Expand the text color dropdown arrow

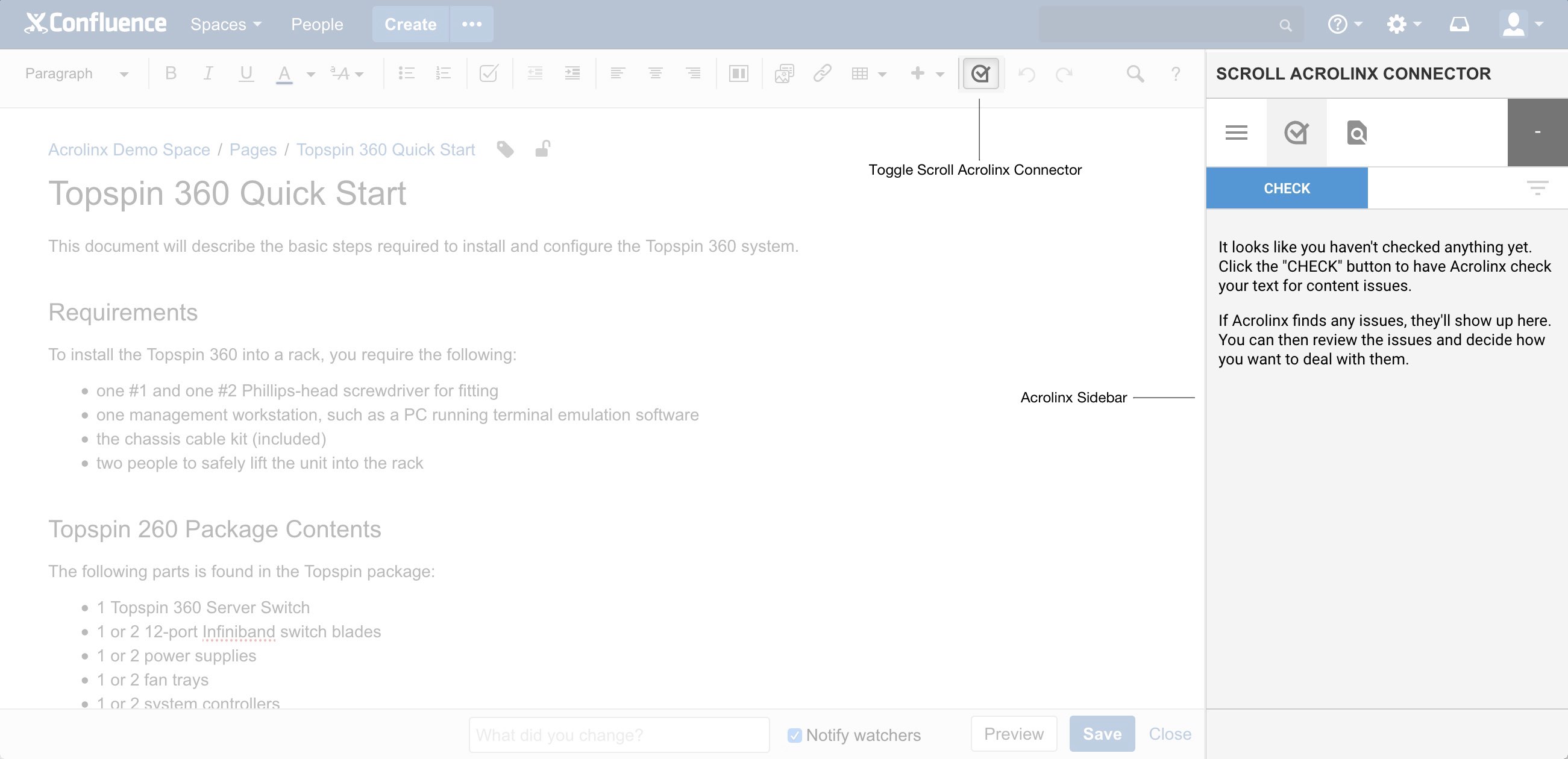click(x=311, y=74)
